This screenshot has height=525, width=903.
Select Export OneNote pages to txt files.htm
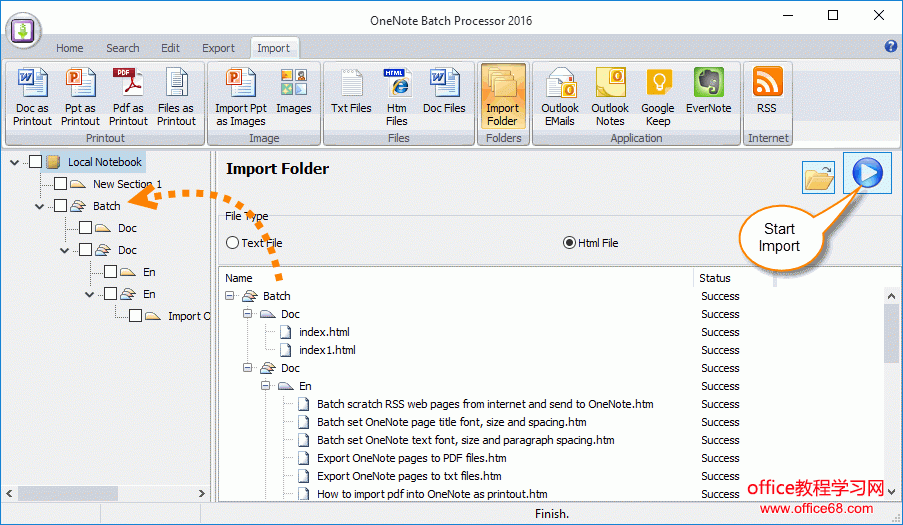coord(409,476)
